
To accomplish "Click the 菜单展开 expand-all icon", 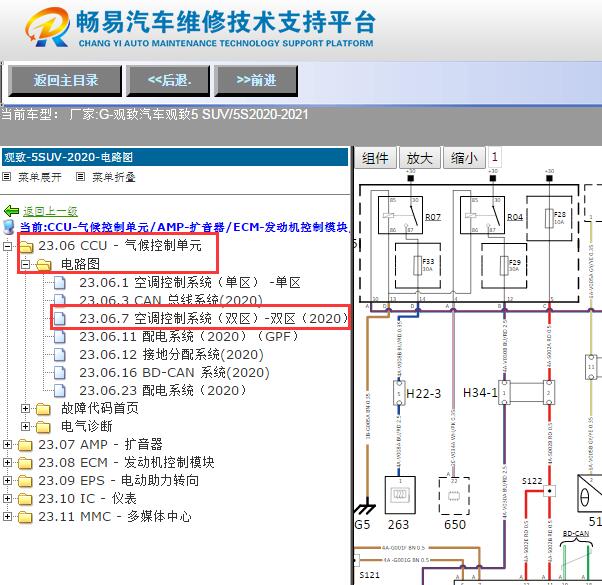I will click(7, 177).
